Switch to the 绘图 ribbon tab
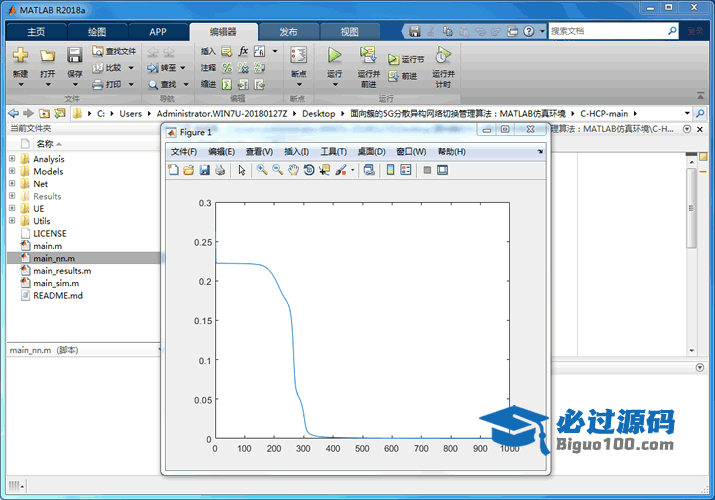Viewport: 715px width, 500px height. coord(97,32)
